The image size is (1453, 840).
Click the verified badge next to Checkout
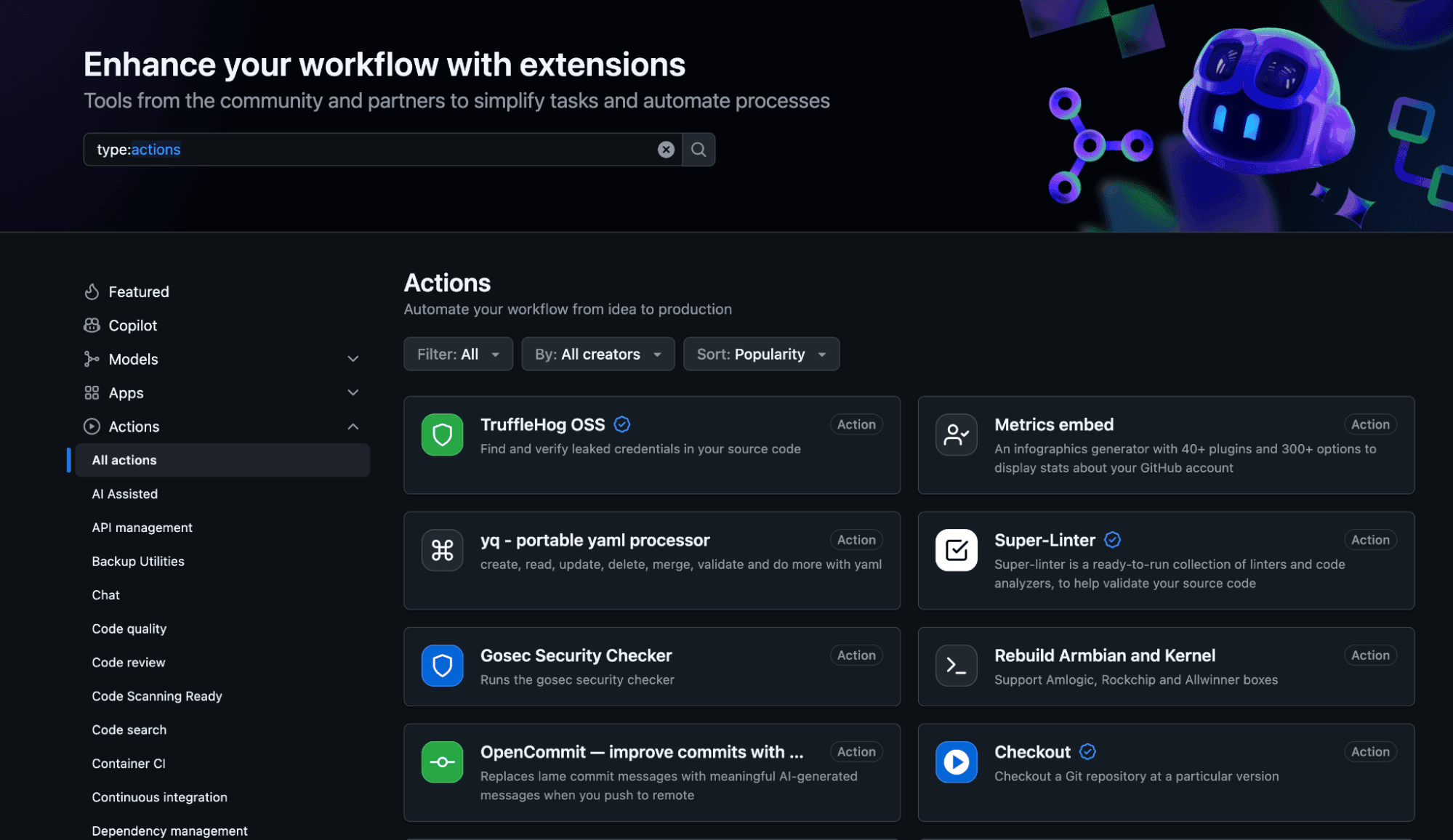(1087, 752)
